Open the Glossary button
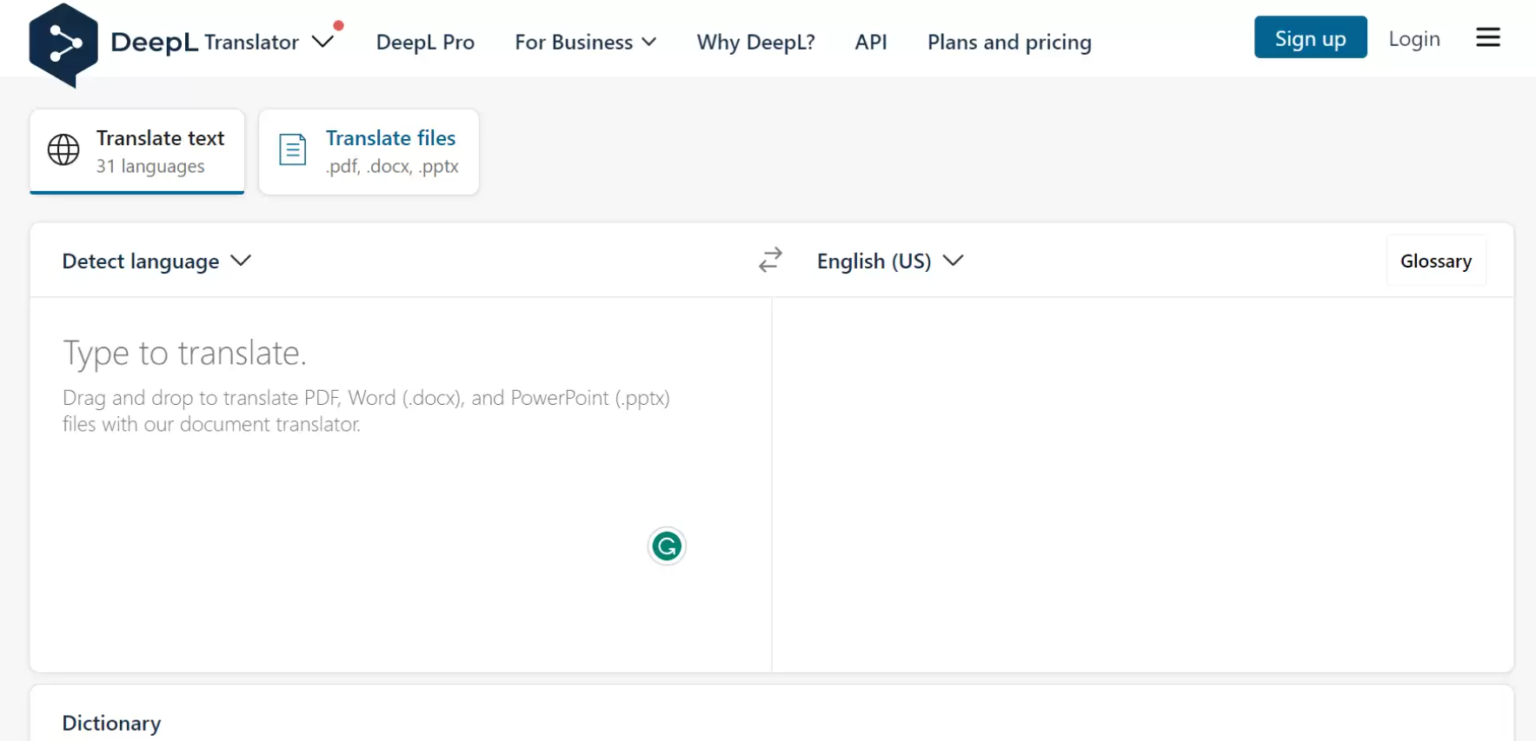The image size is (1536, 741). coord(1435,261)
